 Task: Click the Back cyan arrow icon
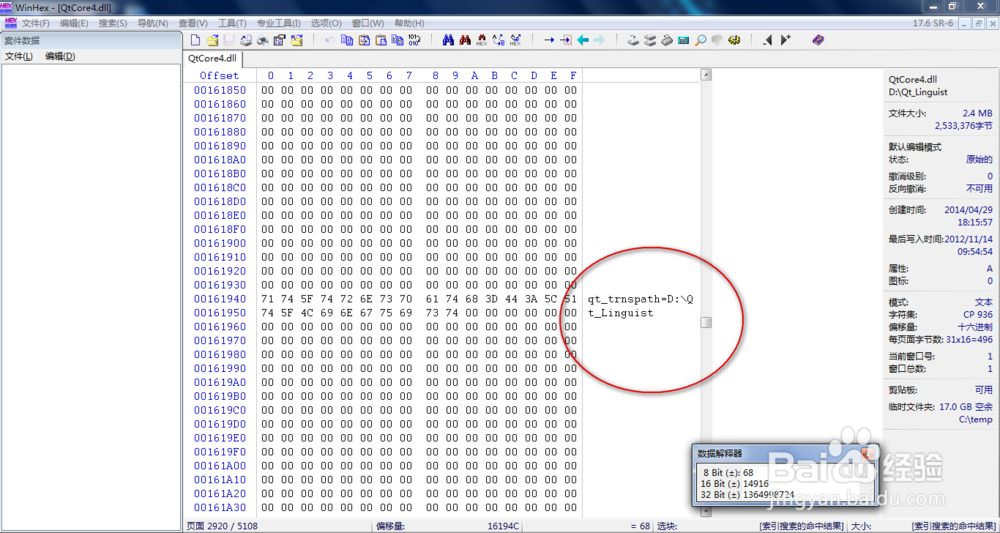[583, 40]
